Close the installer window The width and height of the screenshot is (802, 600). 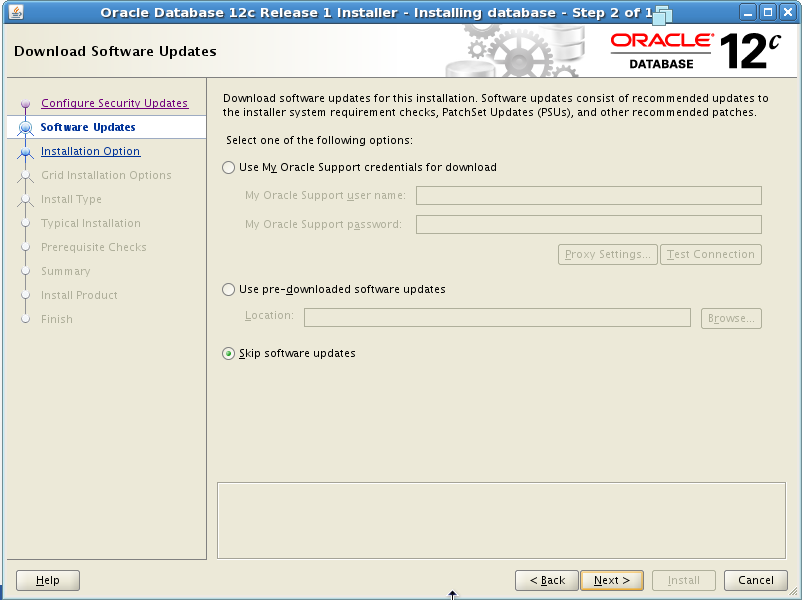[x=788, y=12]
